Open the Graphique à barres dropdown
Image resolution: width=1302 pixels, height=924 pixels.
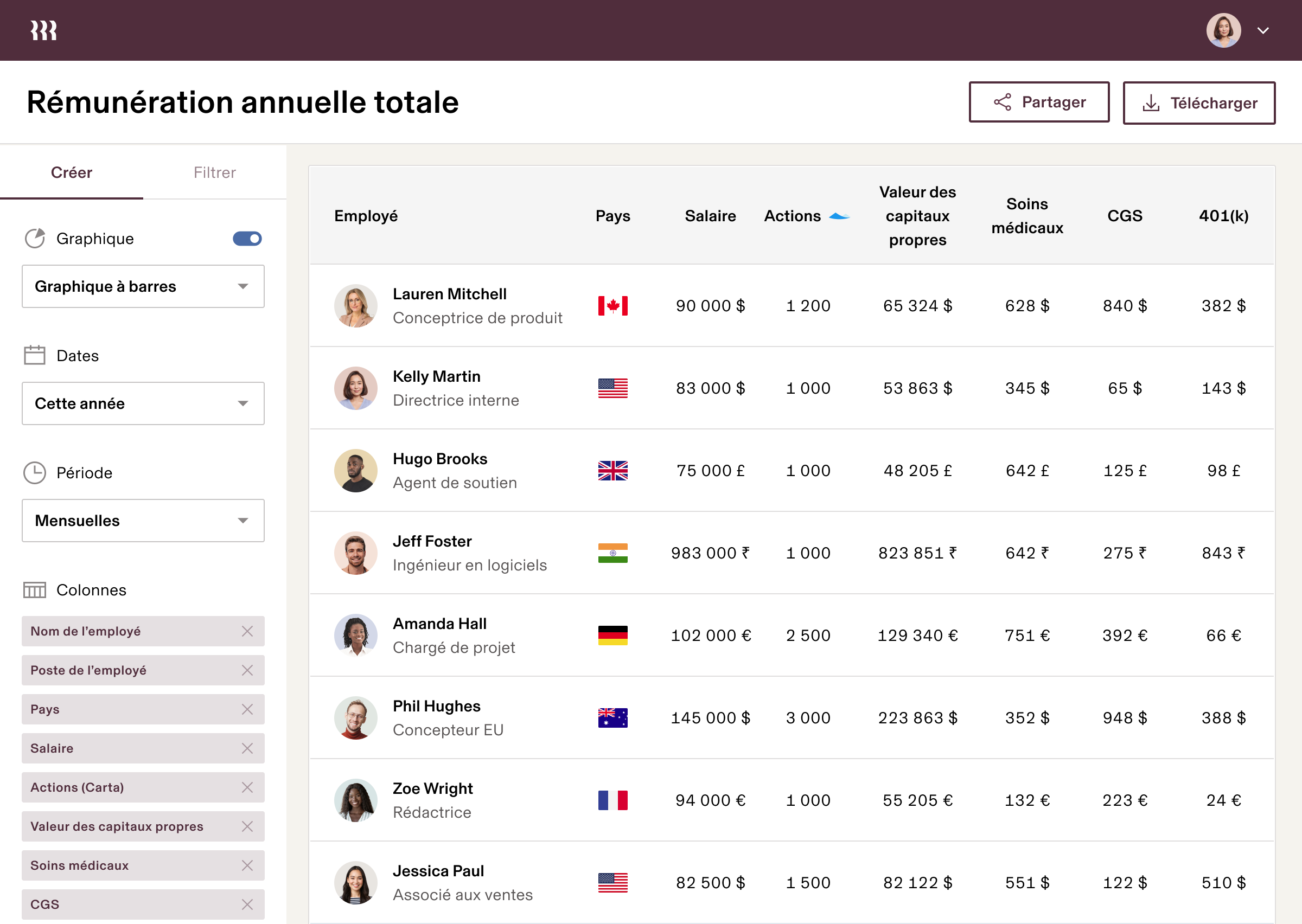(143, 286)
